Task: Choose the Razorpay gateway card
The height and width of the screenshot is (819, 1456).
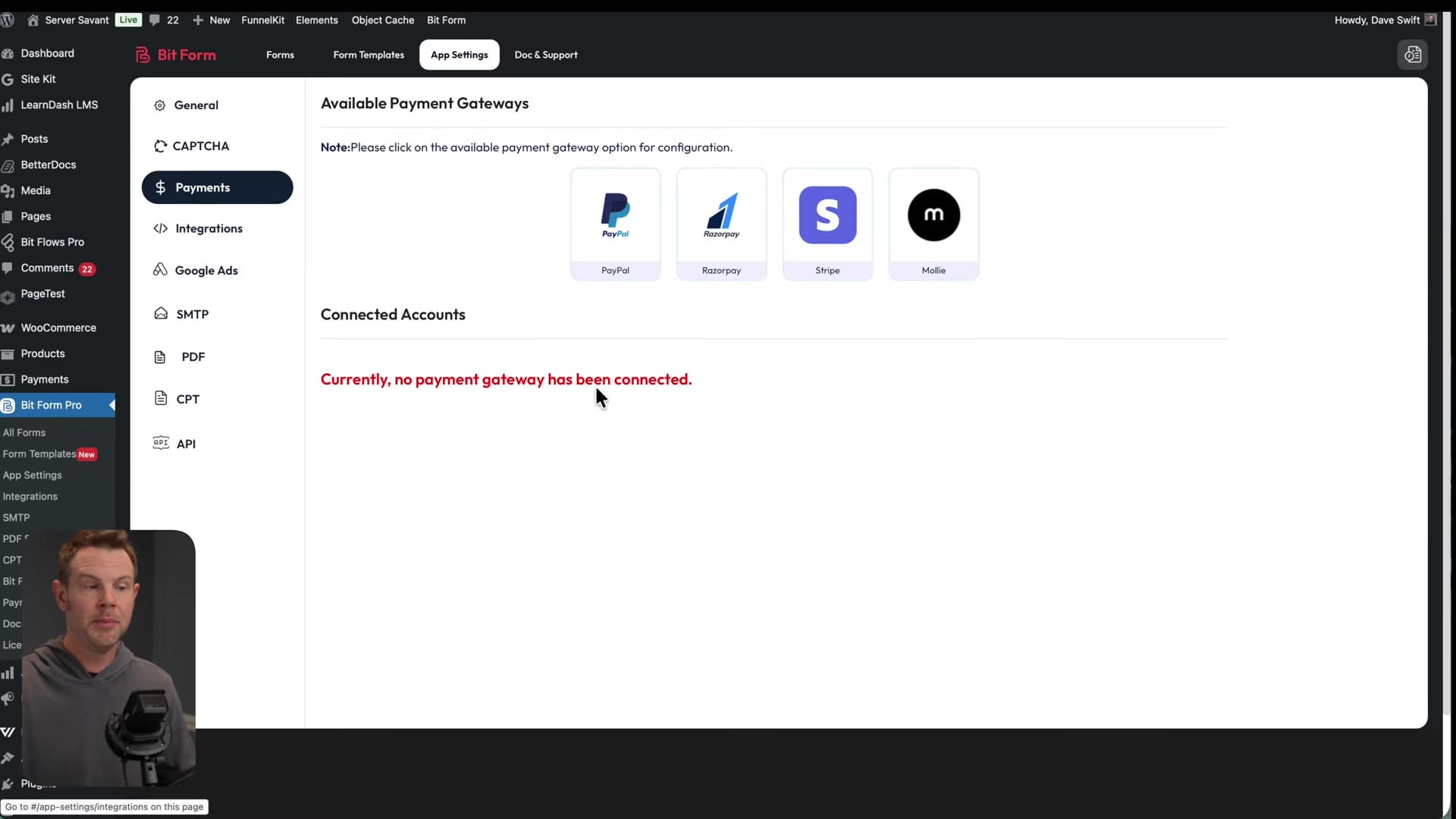Action: click(721, 224)
